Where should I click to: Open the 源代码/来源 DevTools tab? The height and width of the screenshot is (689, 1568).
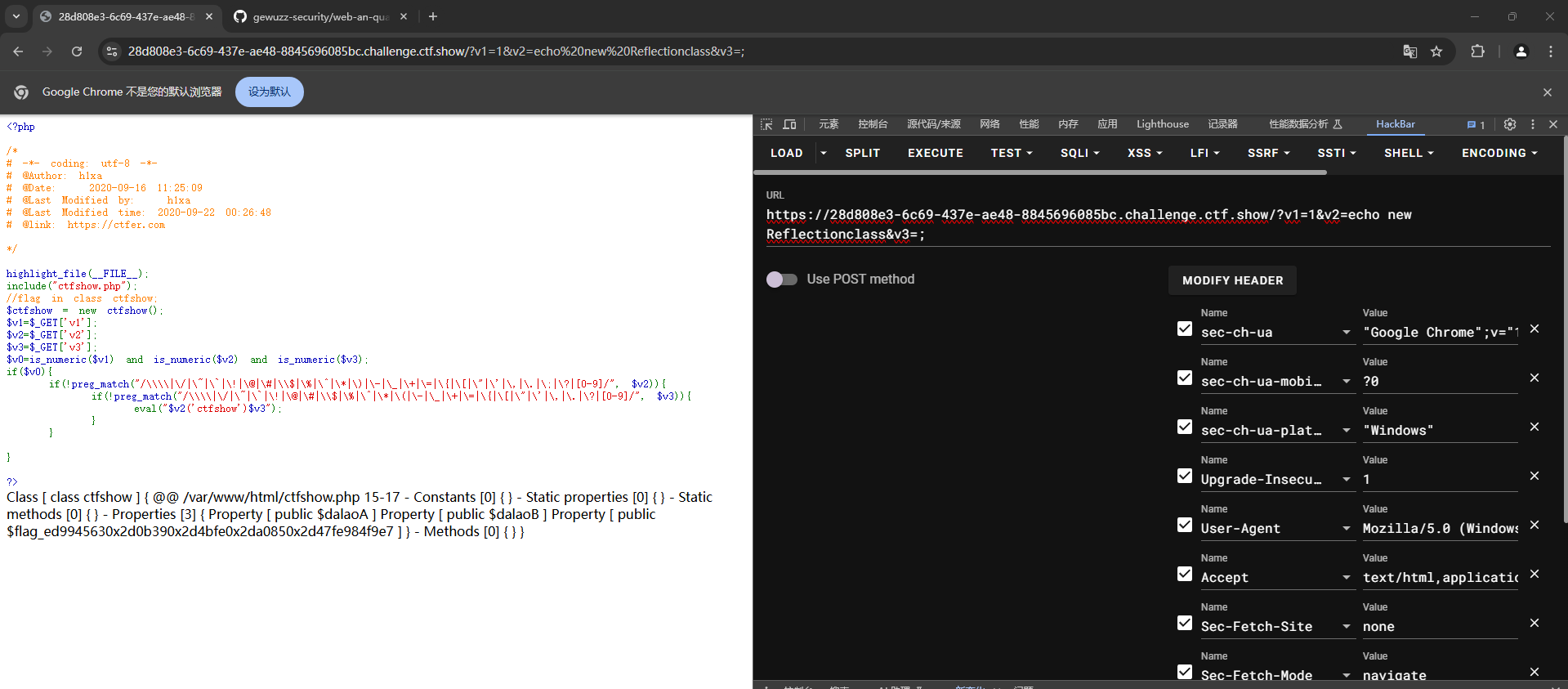pyautogui.click(x=933, y=124)
